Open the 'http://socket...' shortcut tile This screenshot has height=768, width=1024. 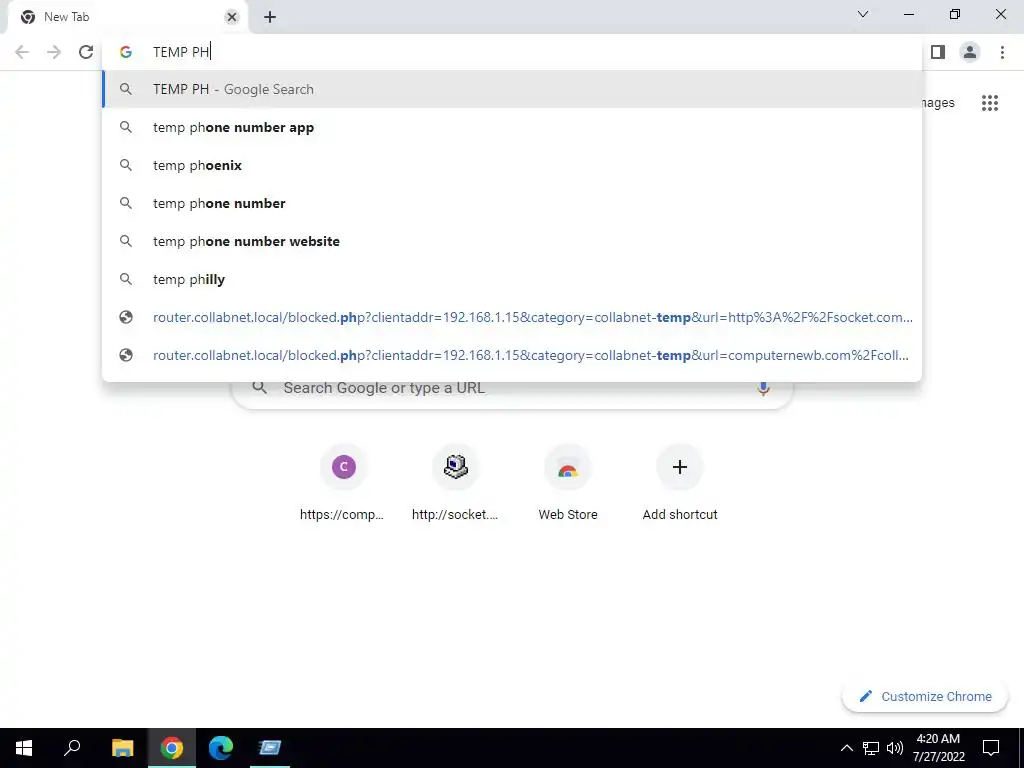455,483
